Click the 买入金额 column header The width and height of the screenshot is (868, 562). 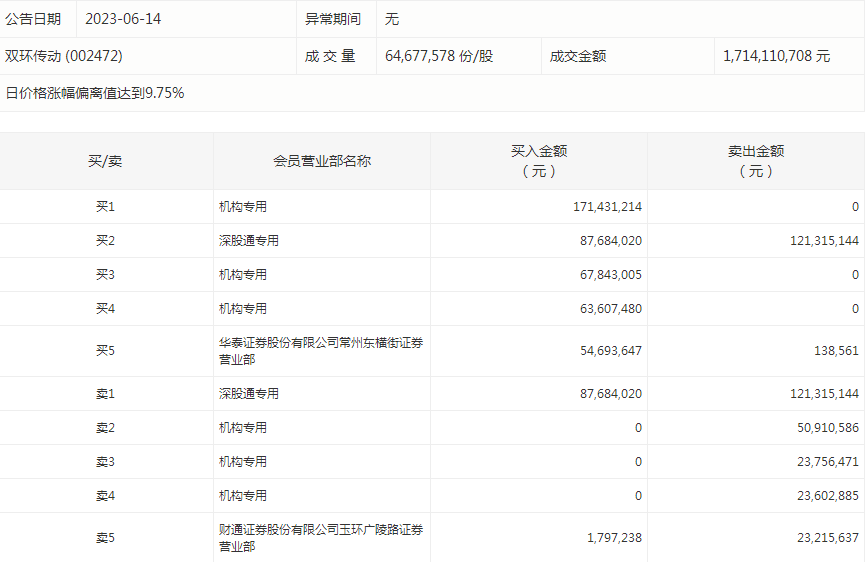tap(539, 161)
